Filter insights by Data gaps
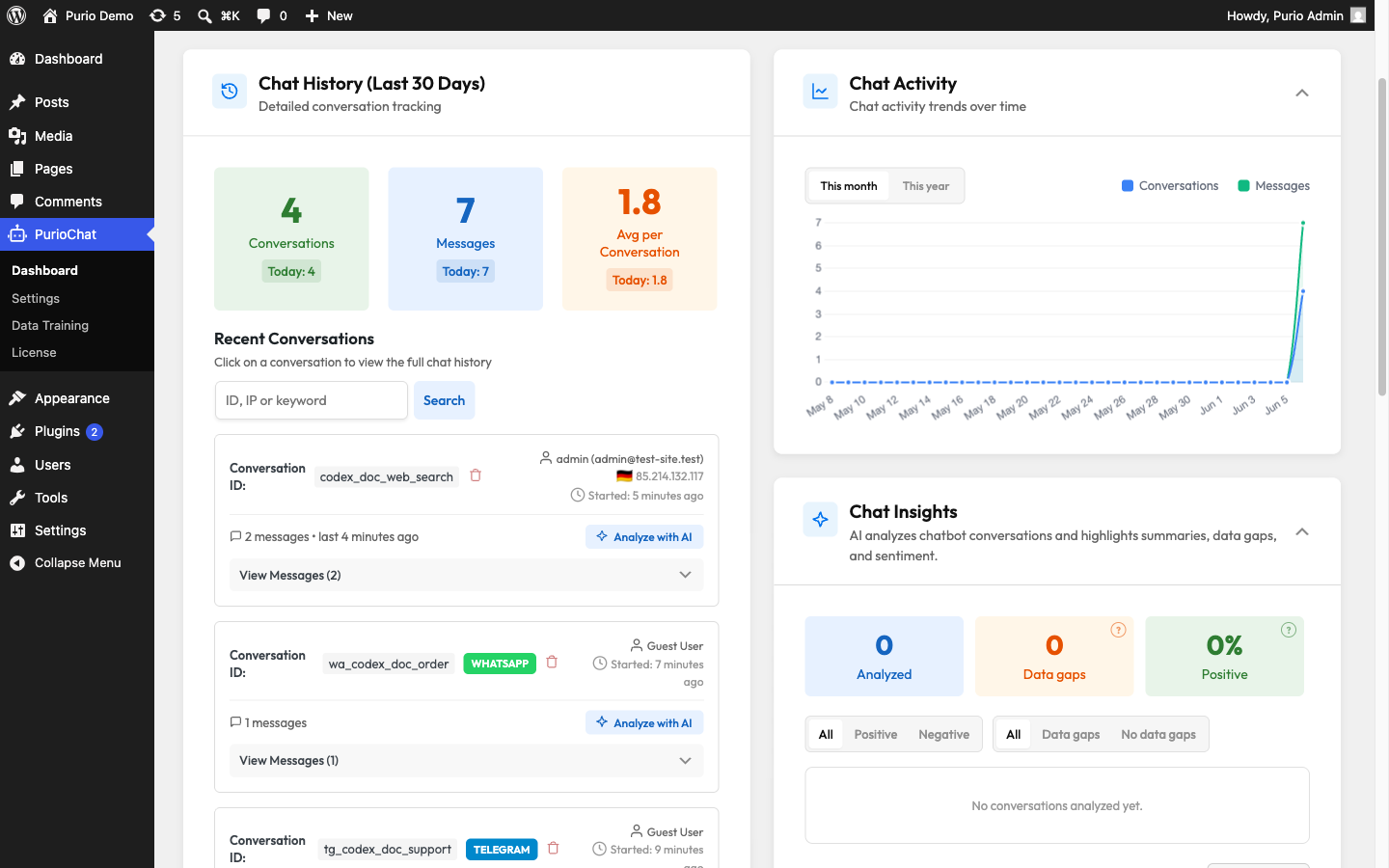 pyautogui.click(x=1071, y=734)
